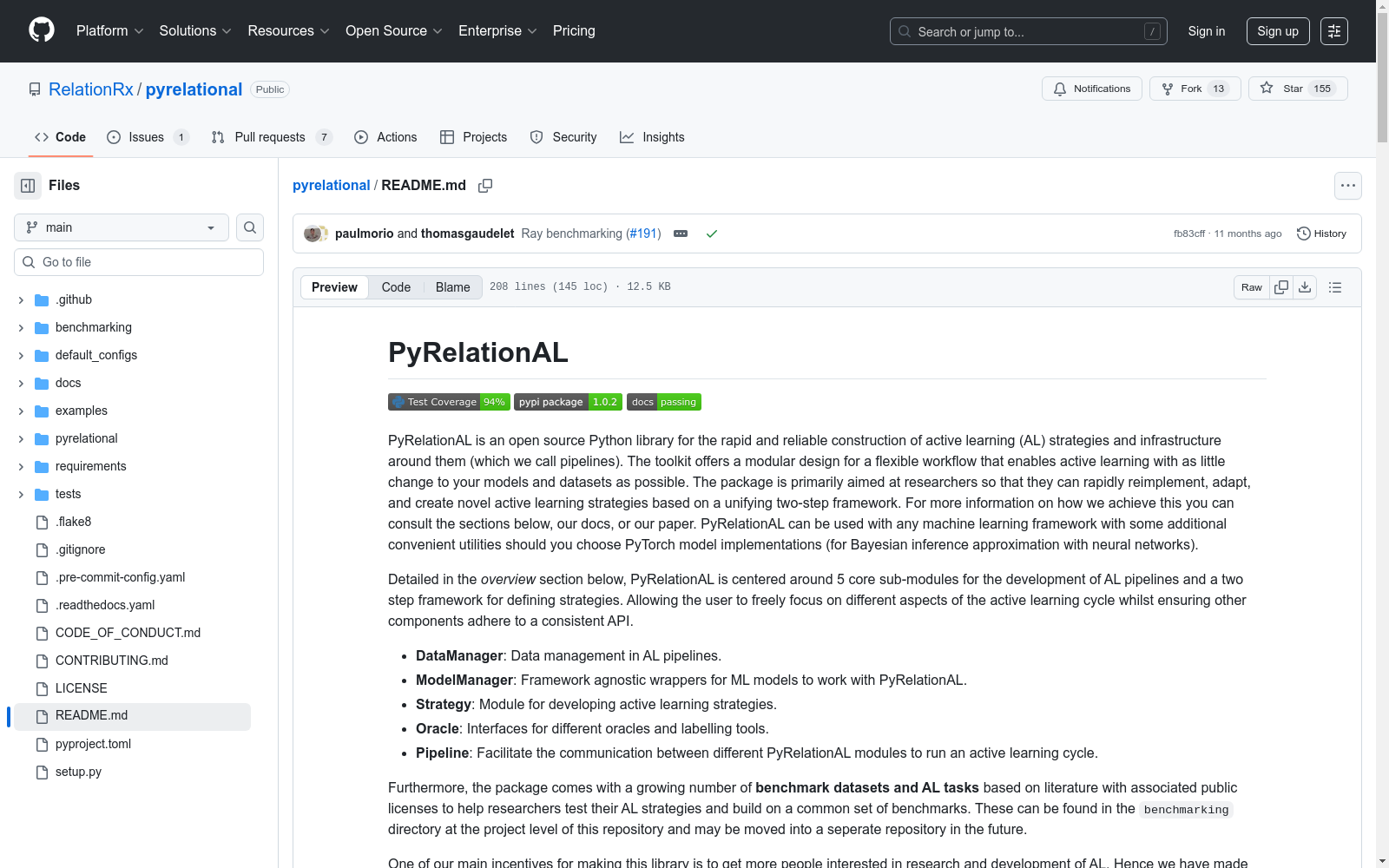1389x868 pixels.
Task: Open Open Source dropdown menu
Action: (x=394, y=30)
